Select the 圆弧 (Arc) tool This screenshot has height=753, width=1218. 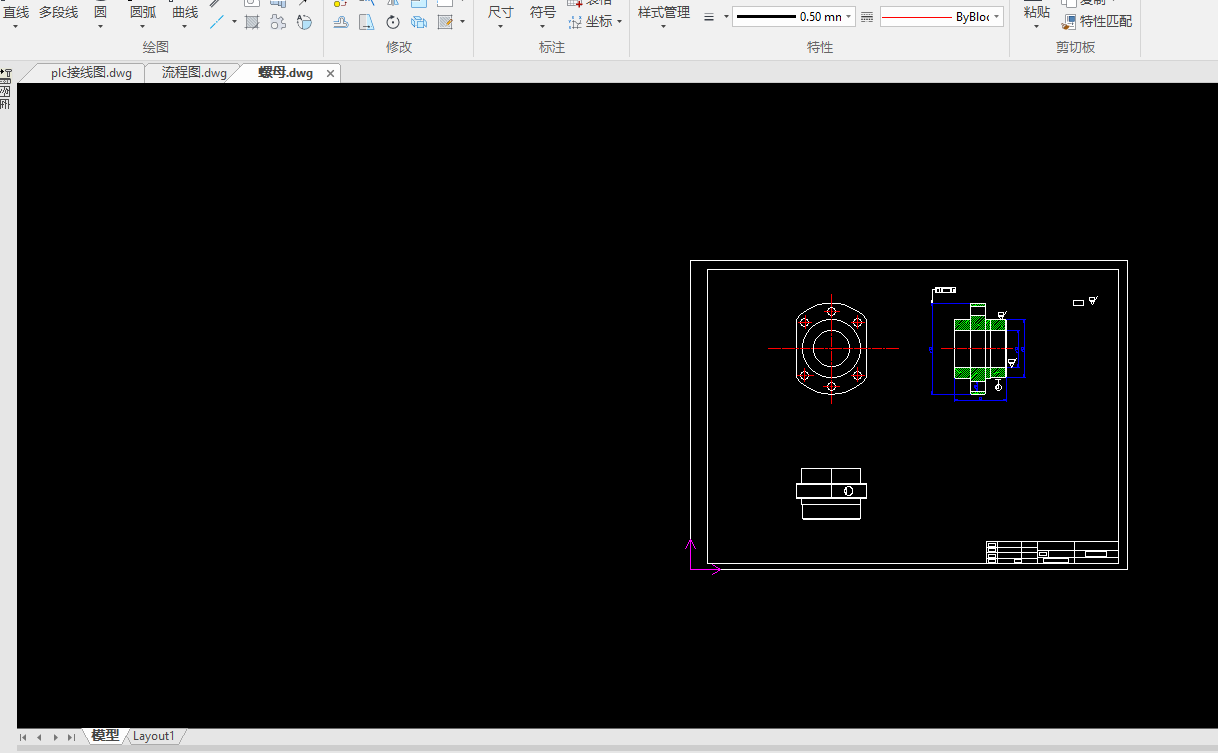pos(143,12)
